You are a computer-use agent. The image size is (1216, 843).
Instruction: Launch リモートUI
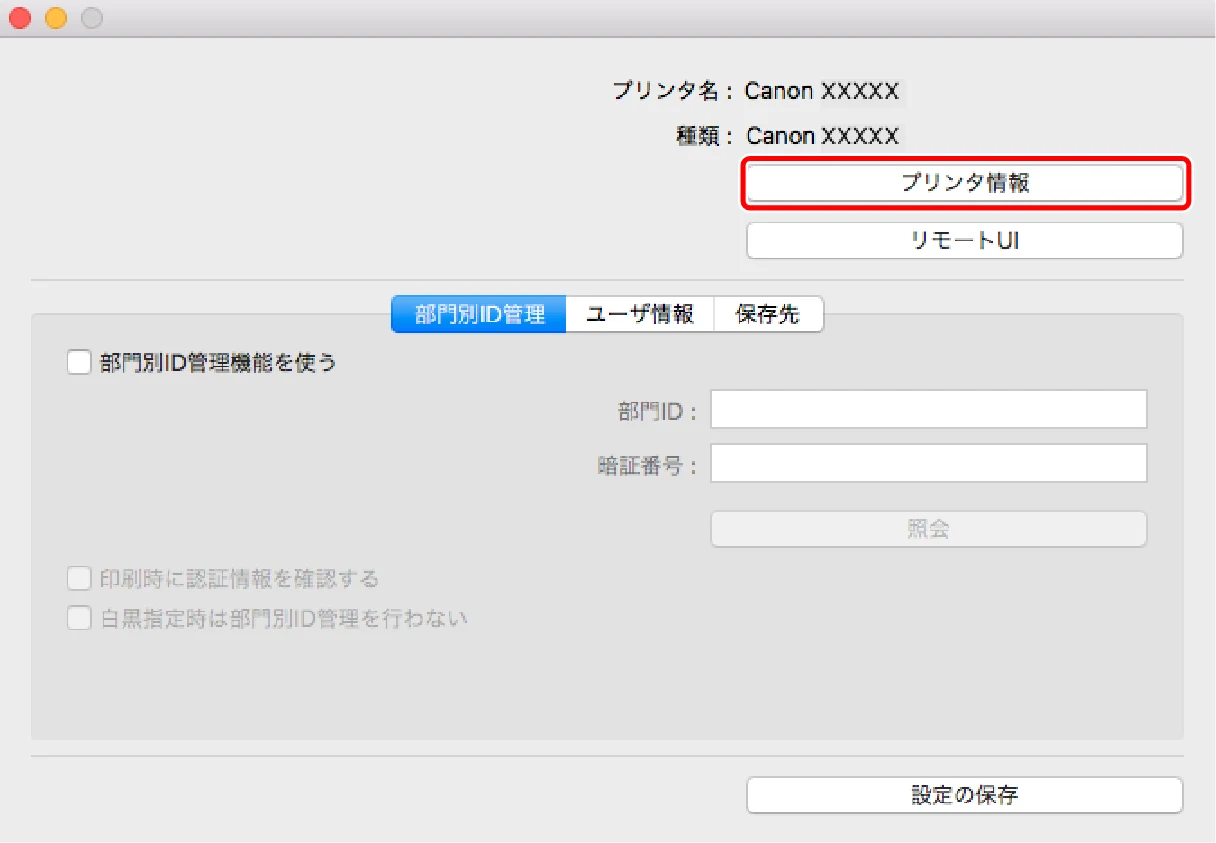click(965, 241)
